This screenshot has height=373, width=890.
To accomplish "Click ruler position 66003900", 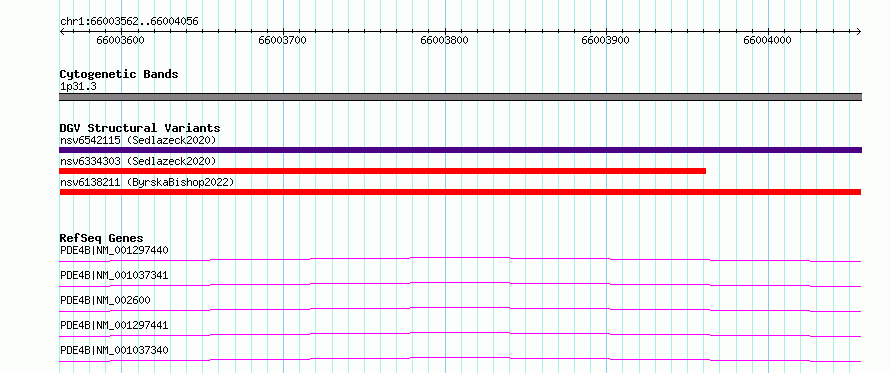I will tap(606, 40).
